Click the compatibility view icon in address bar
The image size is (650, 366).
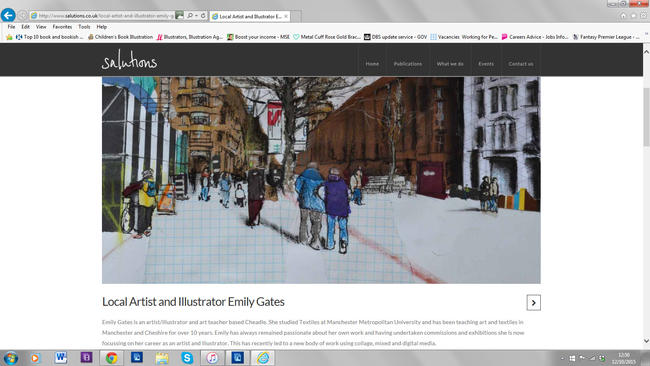(x=179, y=16)
